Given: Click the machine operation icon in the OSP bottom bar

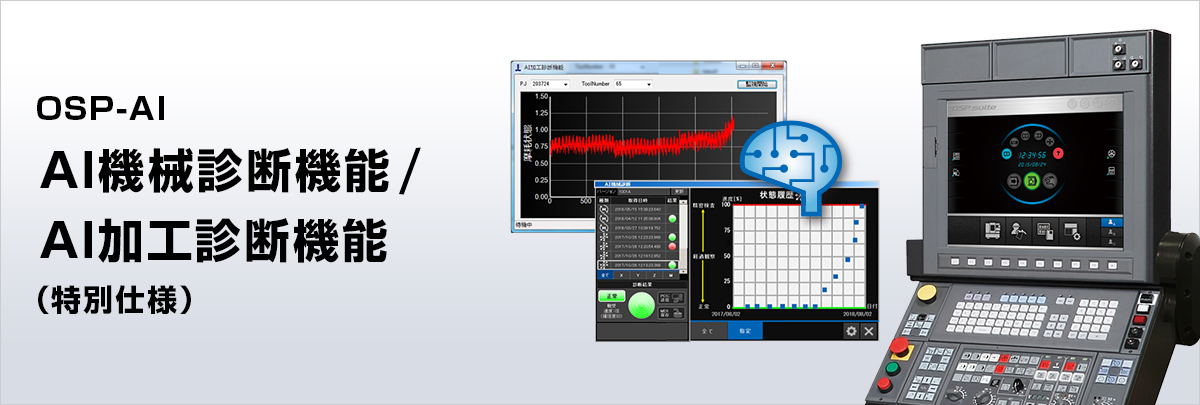Looking at the screenshot, I should [992, 230].
